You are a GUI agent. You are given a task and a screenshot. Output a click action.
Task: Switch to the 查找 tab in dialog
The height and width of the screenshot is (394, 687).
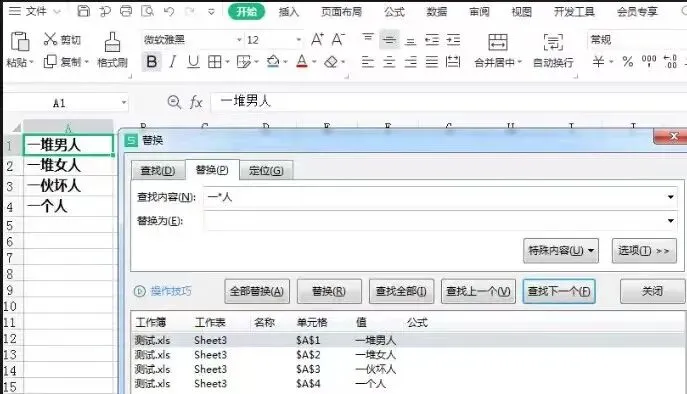pos(158,170)
